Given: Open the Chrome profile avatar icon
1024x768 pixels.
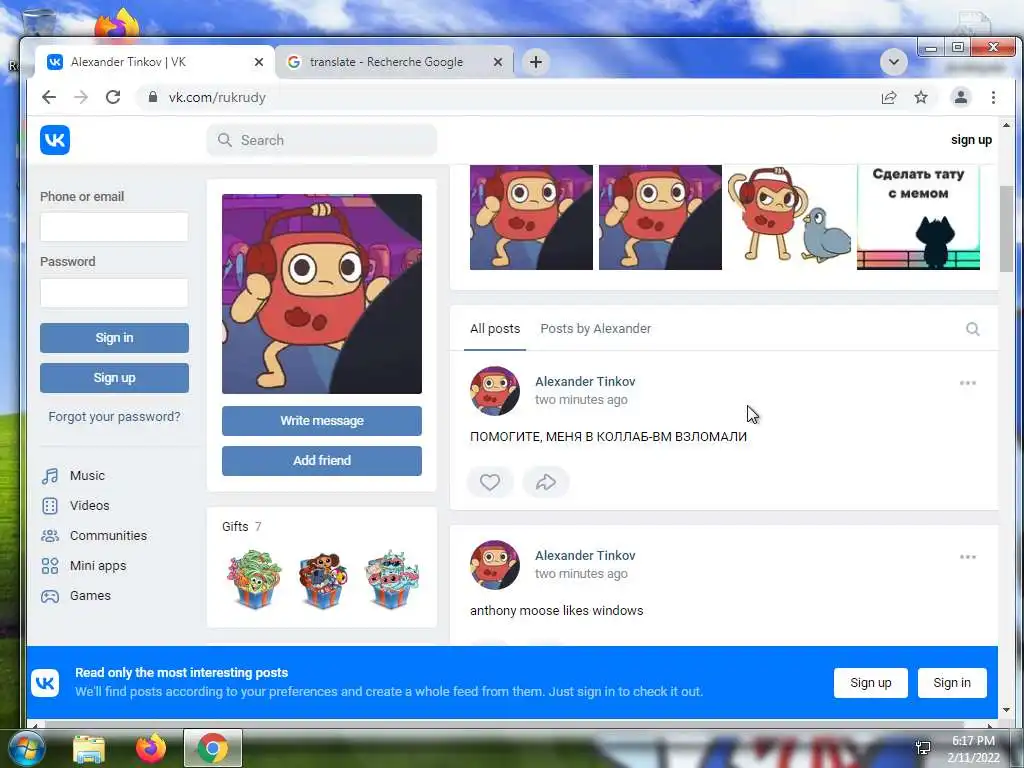Looking at the screenshot, I should [961, 97].
